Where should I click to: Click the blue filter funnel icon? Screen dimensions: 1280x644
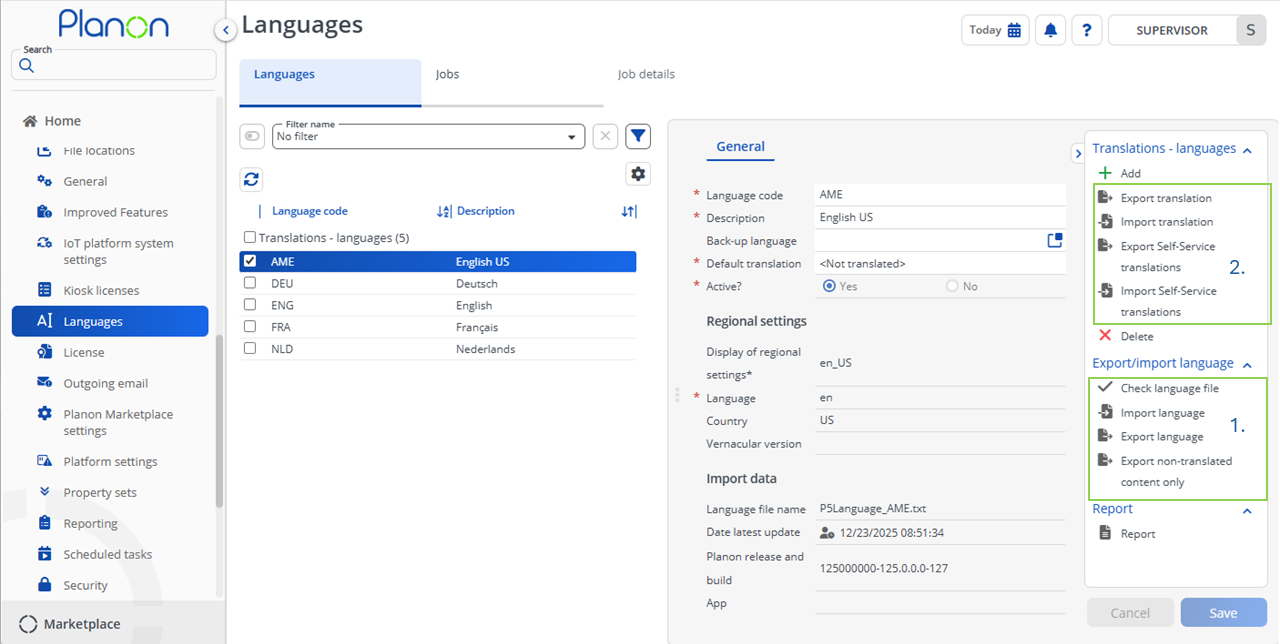[638, 136]
